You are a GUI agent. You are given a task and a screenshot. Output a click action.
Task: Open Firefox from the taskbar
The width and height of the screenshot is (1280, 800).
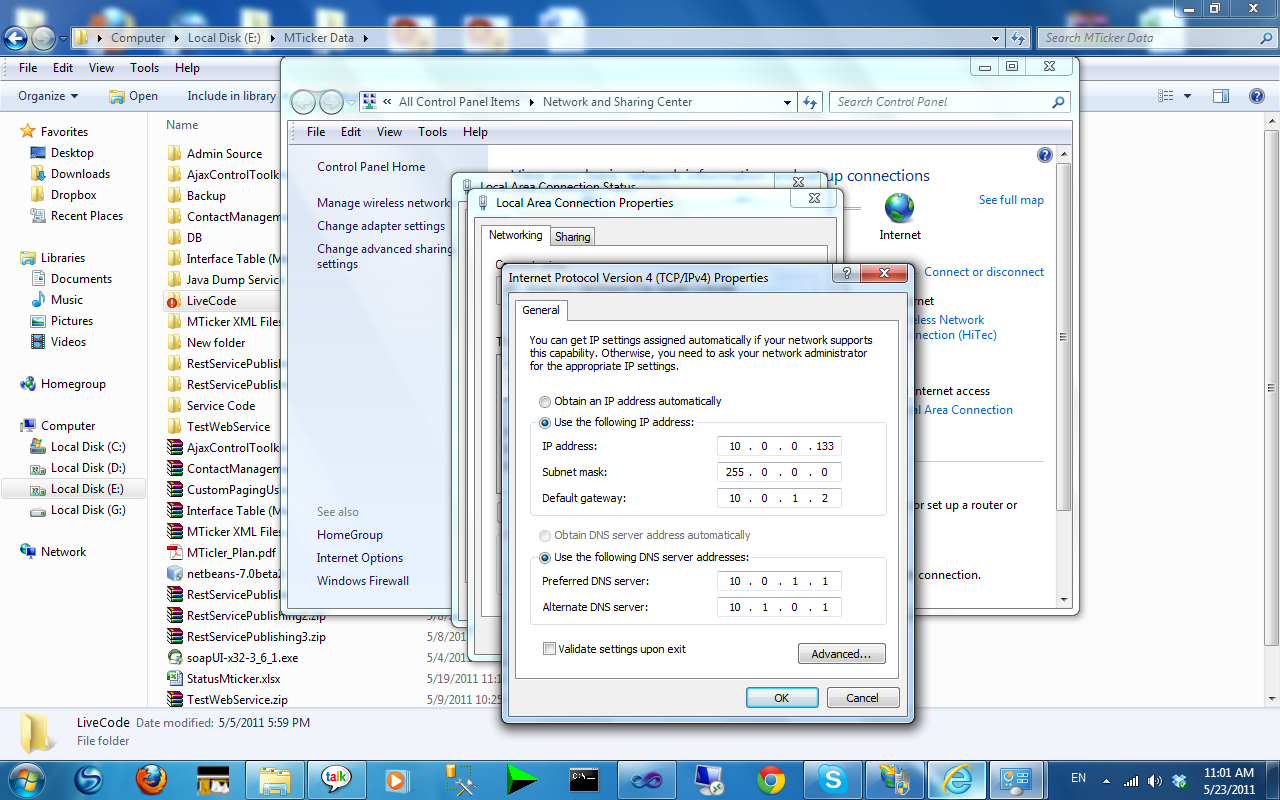[x=151, y=778]
